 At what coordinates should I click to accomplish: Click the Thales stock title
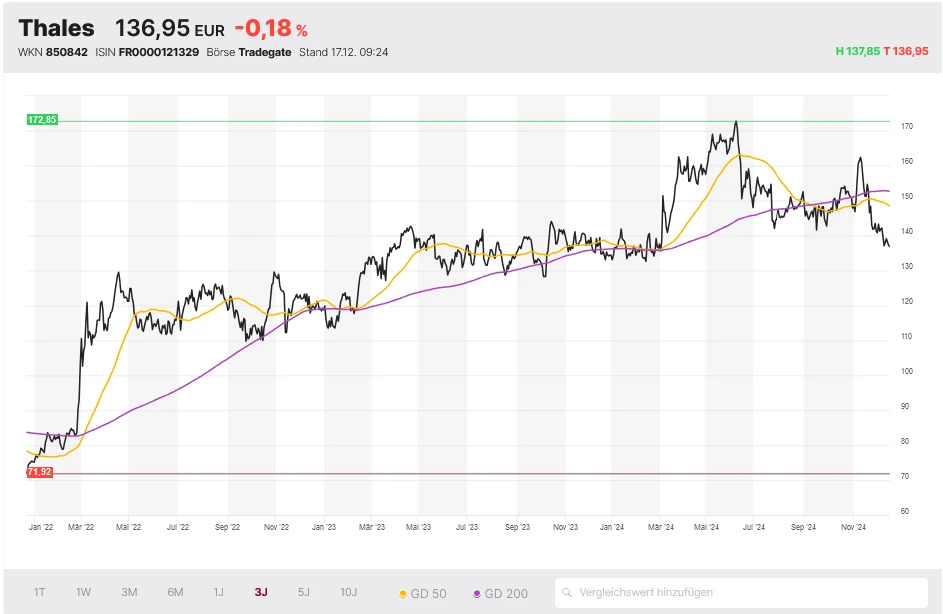(57, 28)
